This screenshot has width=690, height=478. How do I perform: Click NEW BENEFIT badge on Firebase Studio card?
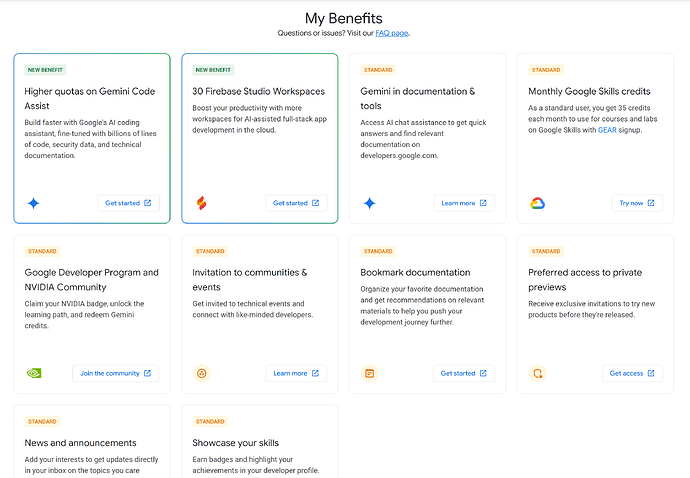(213, 70)
